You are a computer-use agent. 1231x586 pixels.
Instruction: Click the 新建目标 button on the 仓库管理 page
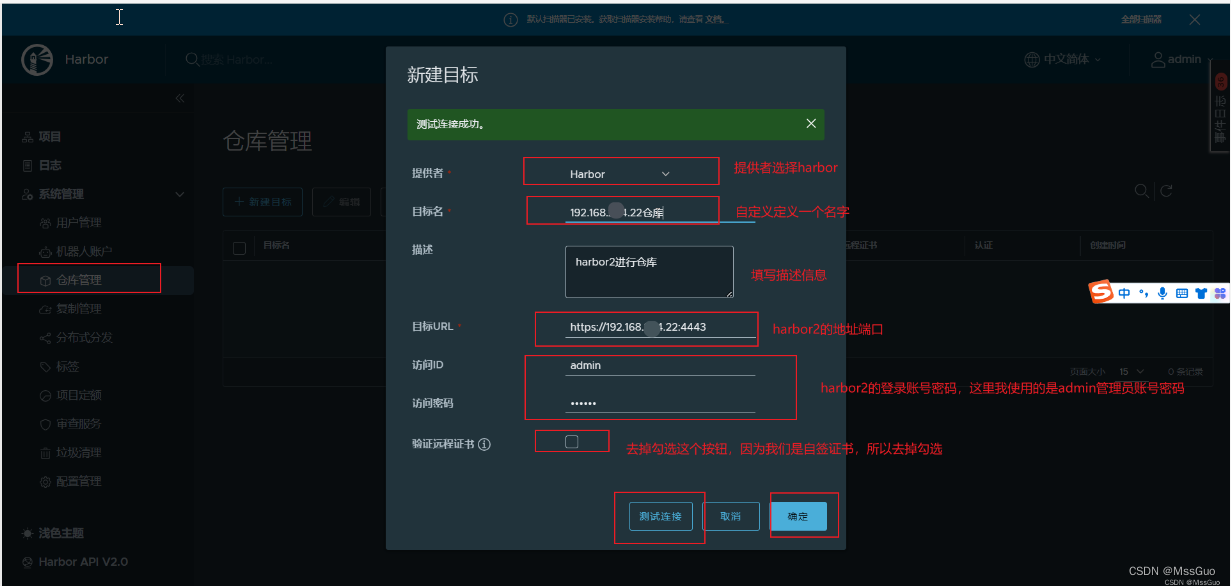(x=263, y=202)
